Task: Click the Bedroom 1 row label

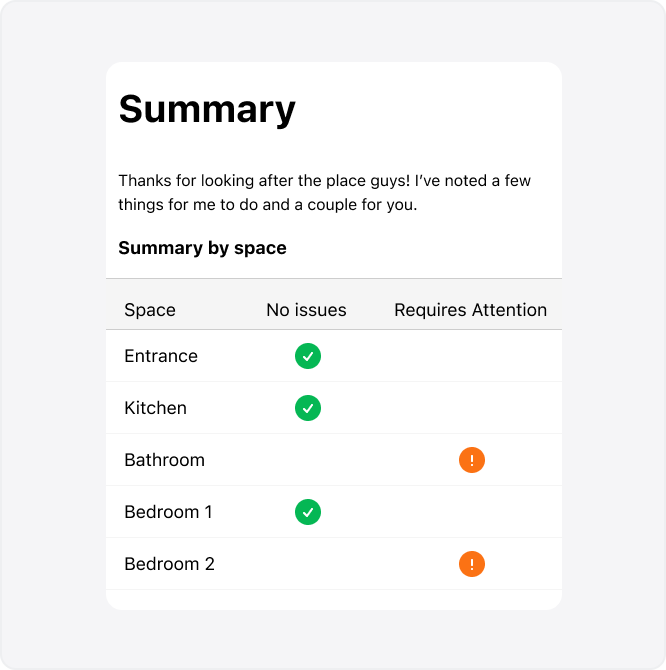Action: (x=168, y=512)
